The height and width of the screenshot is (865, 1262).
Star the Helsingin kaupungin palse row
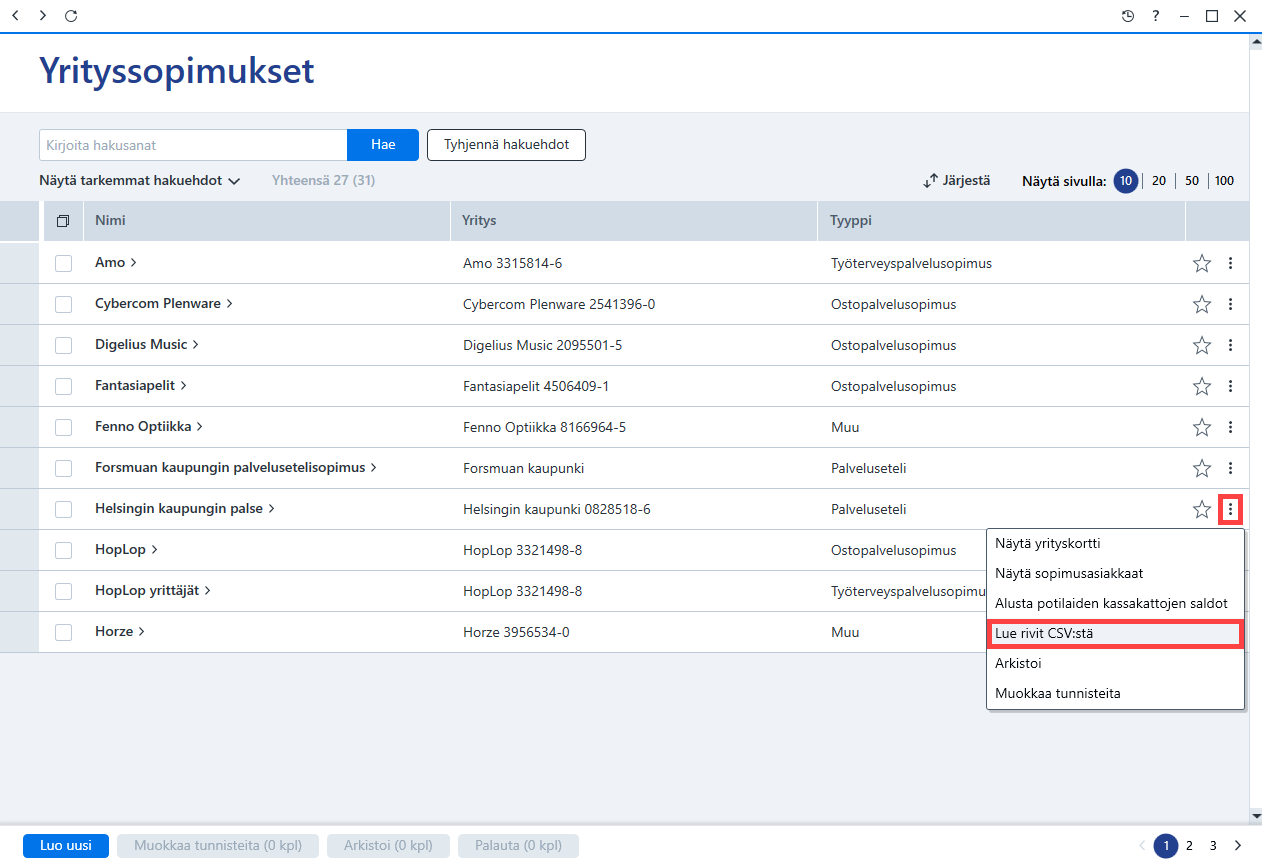point(1202,509)
